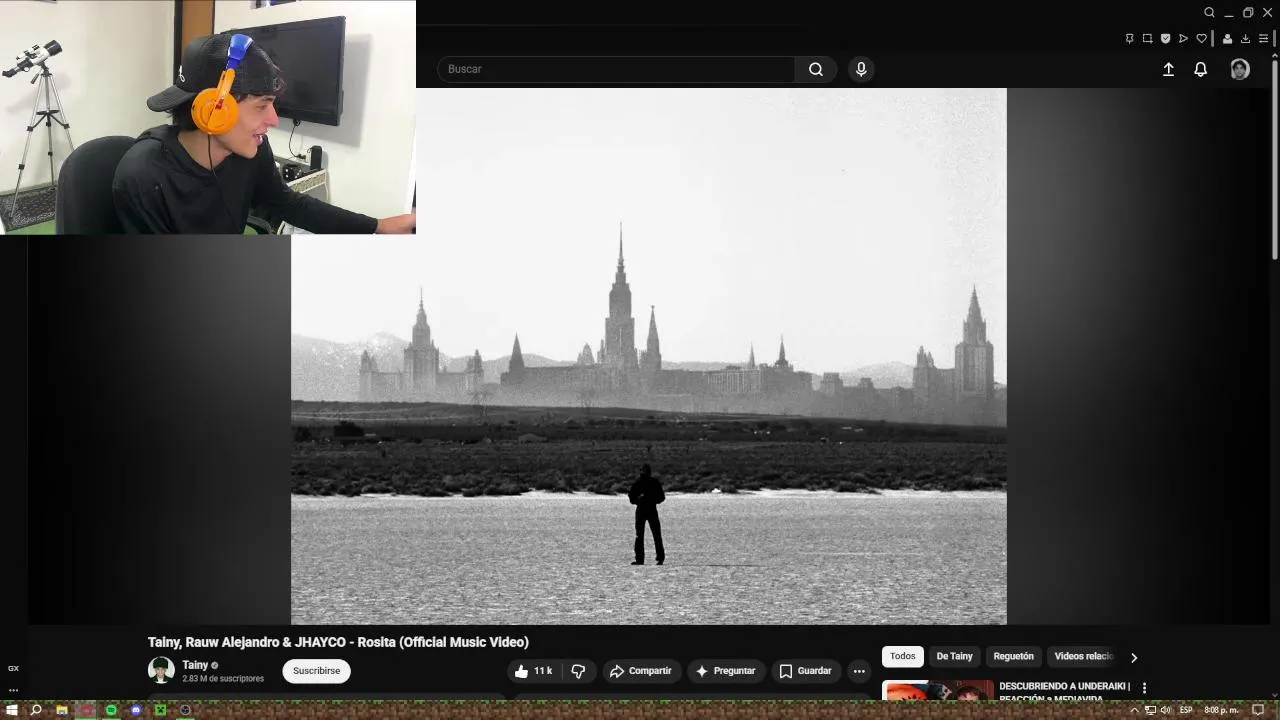
Task: Select the Todos filter chip
Action: (903, 657)
